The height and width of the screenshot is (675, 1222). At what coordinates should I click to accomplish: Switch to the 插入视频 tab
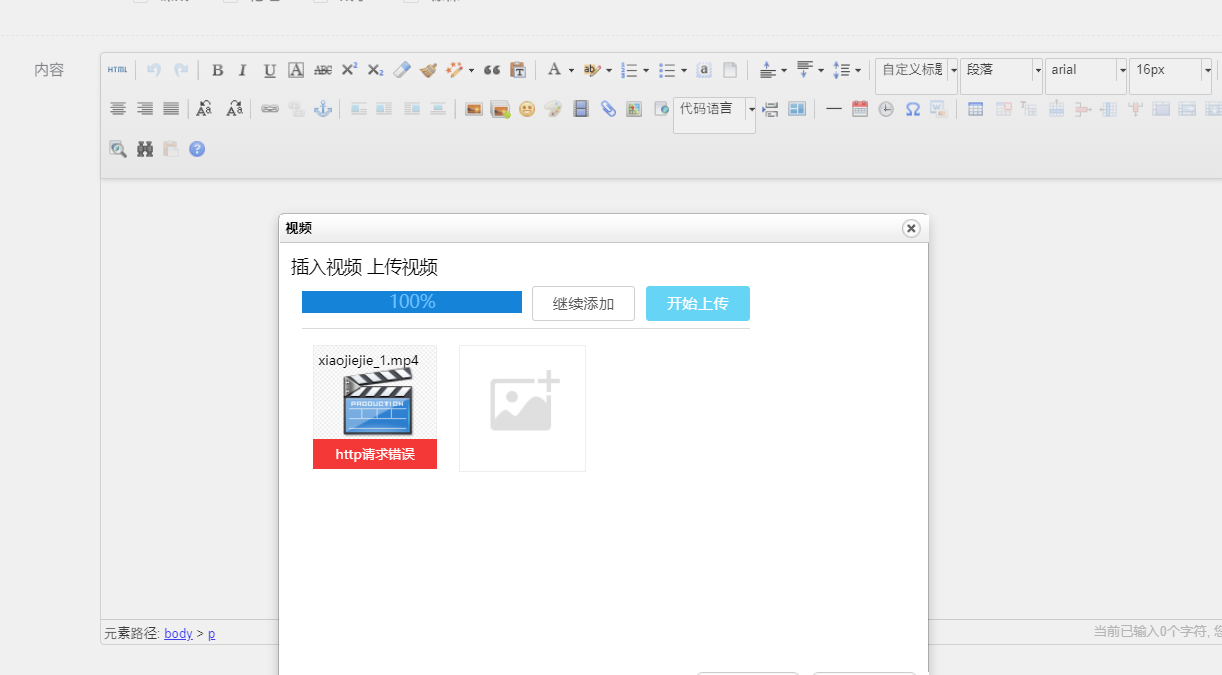(x=327, y=267)
